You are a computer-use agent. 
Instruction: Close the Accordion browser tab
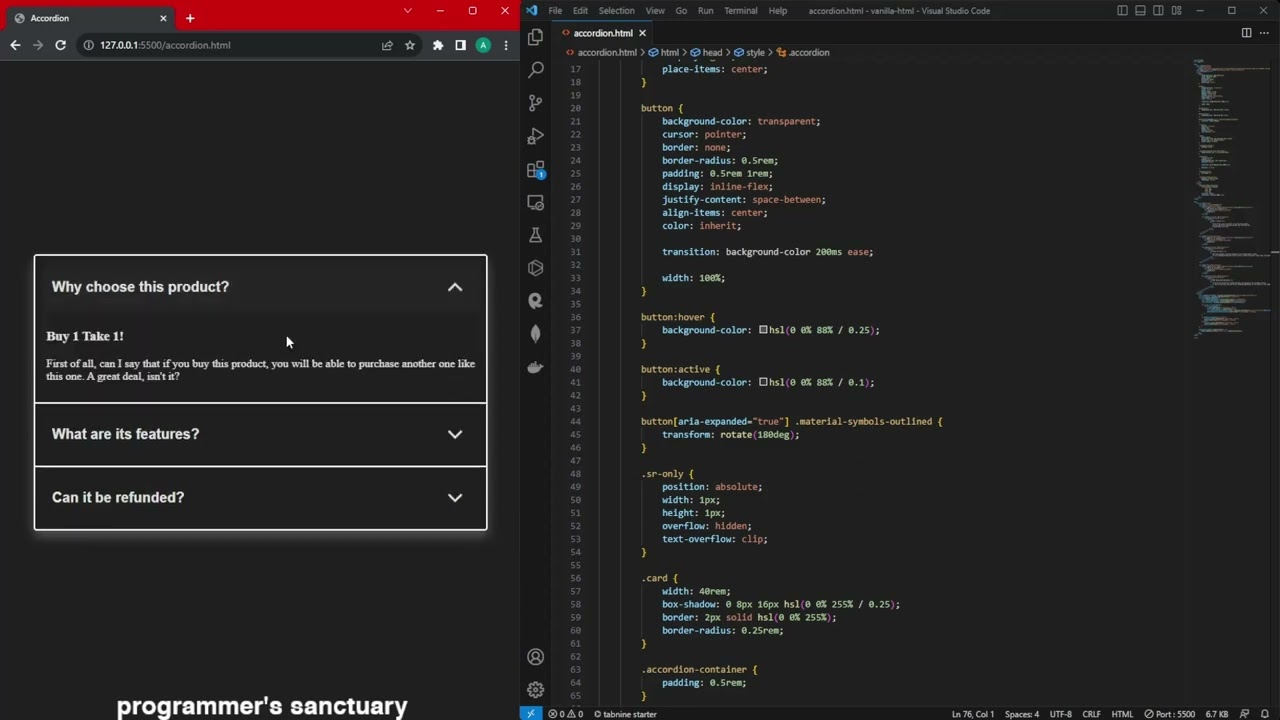pos(163,18)
